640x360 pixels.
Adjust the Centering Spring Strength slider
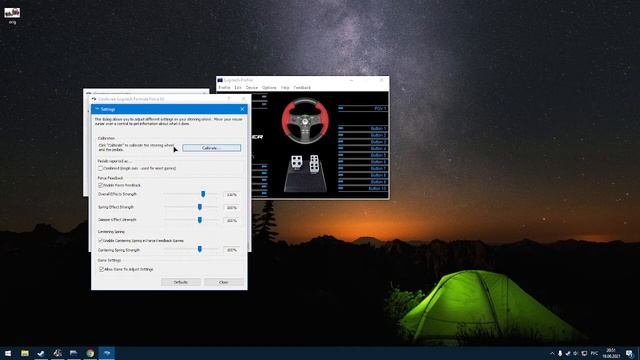click(200, 249)
